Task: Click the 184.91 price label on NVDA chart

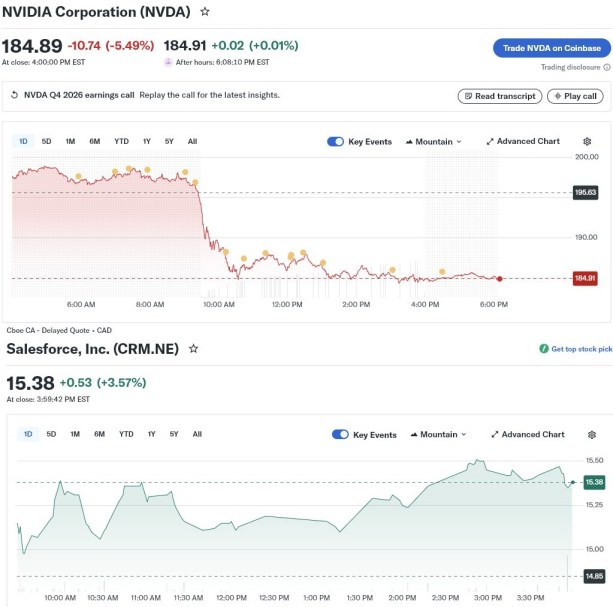Action: tap(585, 278)
